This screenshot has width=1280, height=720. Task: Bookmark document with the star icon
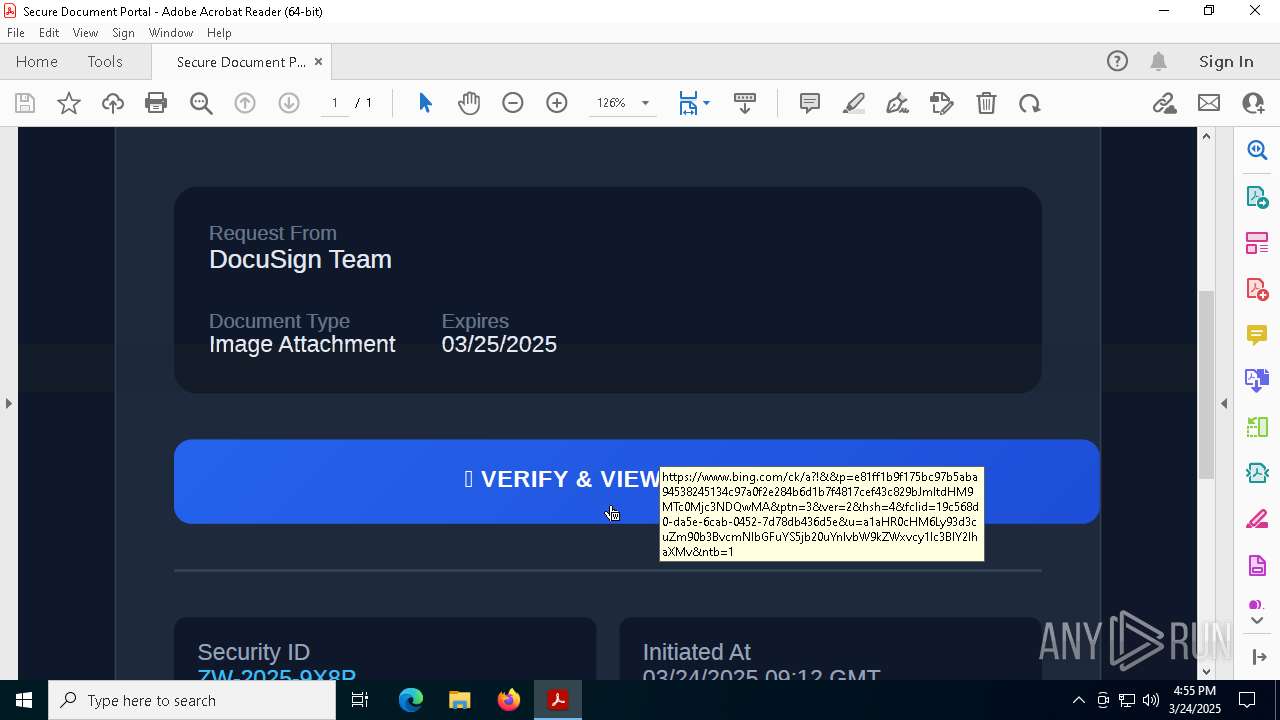69,103
